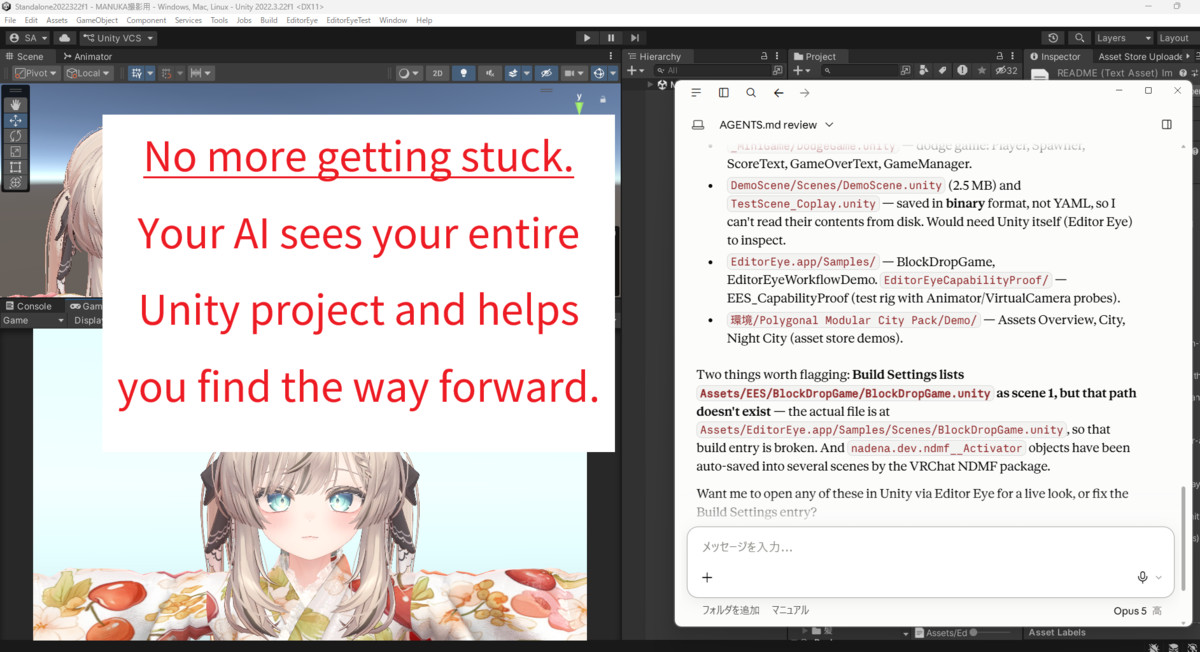Click the plus attach button in chat

(x=707, y=578)
